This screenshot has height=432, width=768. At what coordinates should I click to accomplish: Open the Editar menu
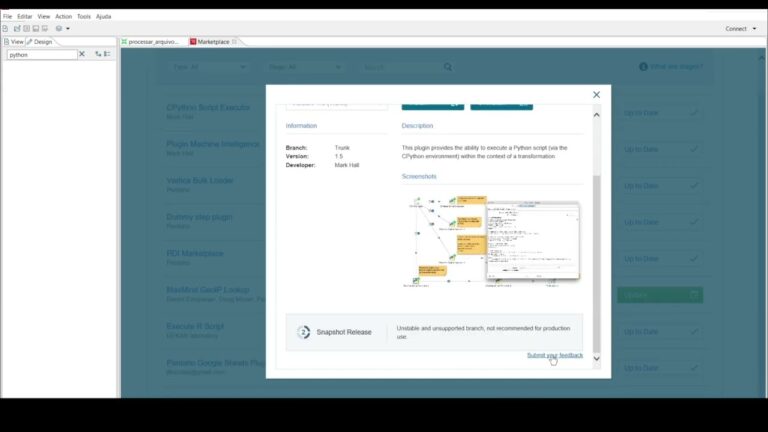(24, 16)
